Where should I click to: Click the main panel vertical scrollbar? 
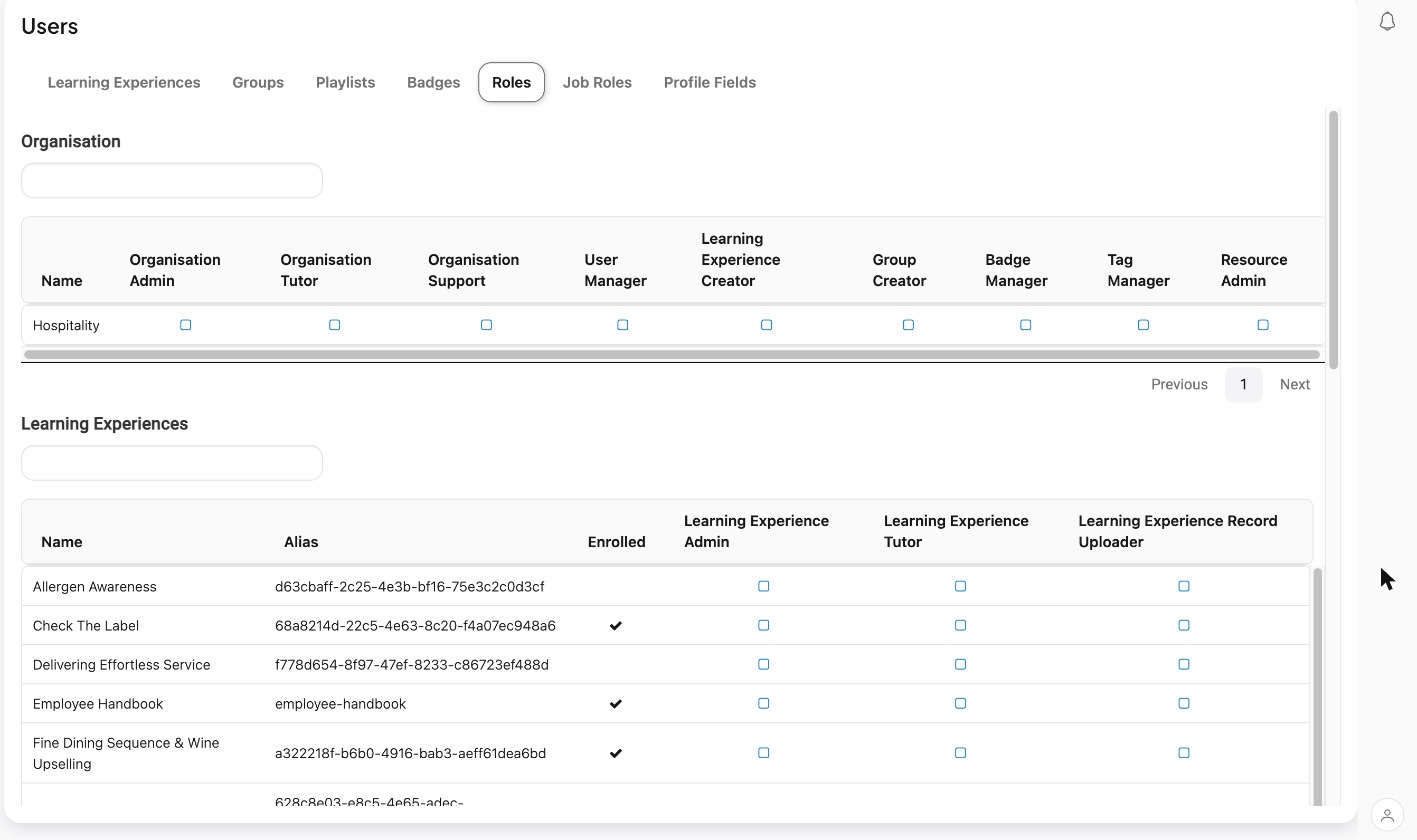1333,240
